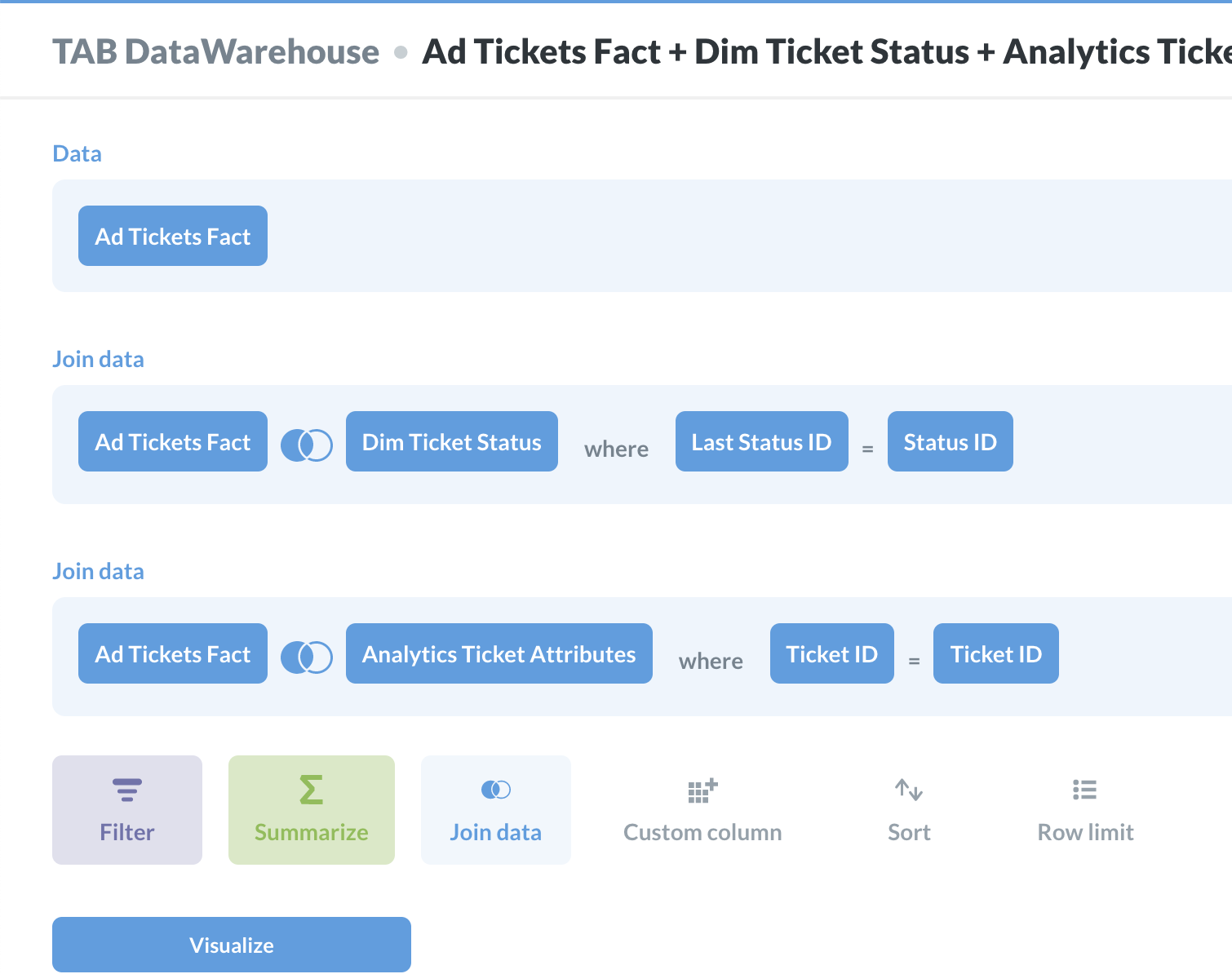The image size is (1232, 974).
Task: Click the Analytics Ticket Attributes table pill
Action: tap(499, 653)
